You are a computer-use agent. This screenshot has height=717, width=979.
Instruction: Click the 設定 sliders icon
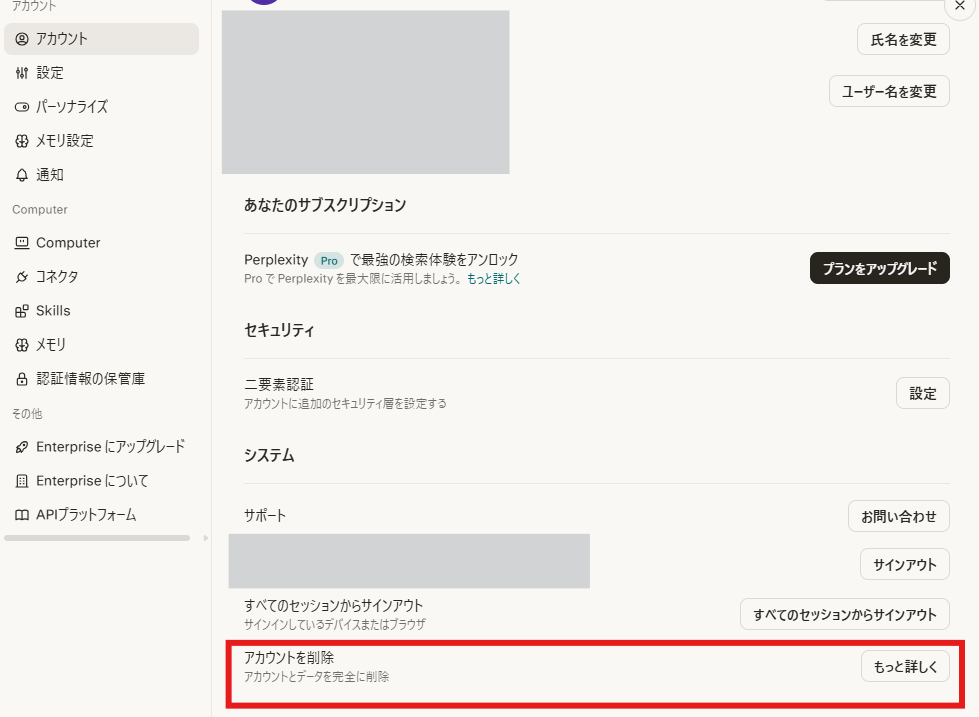click(22, 73)
